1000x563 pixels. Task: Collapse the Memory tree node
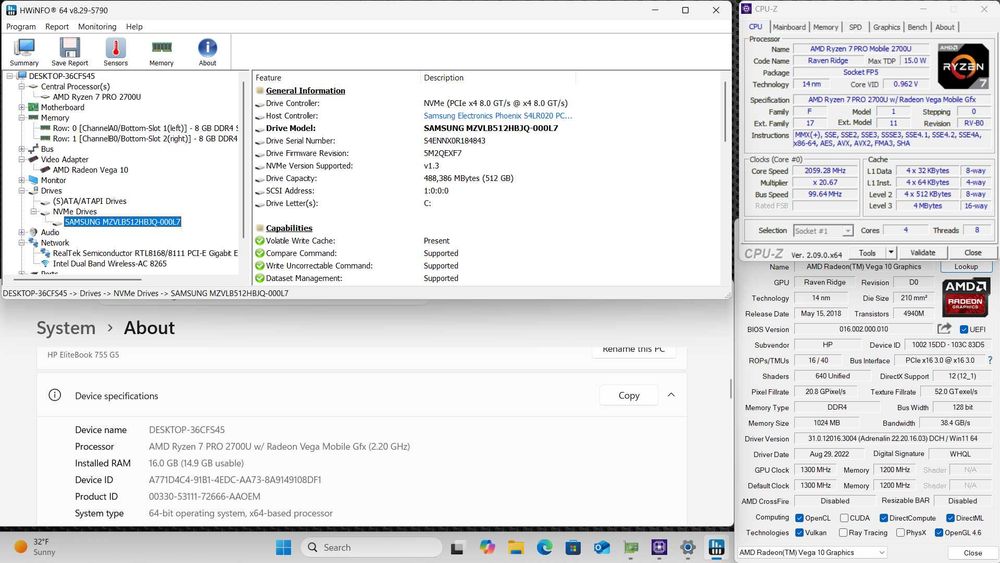(22, 117)
